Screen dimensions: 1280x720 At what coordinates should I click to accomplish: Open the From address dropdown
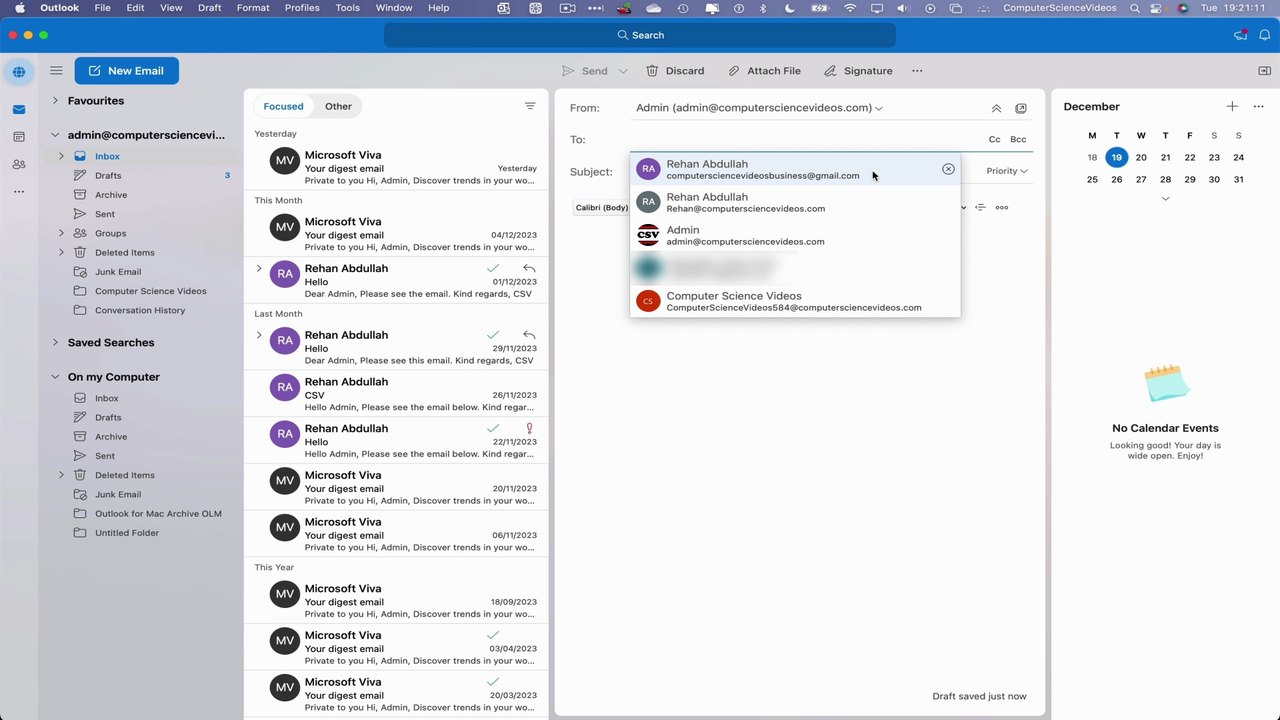tap(760, 108)
